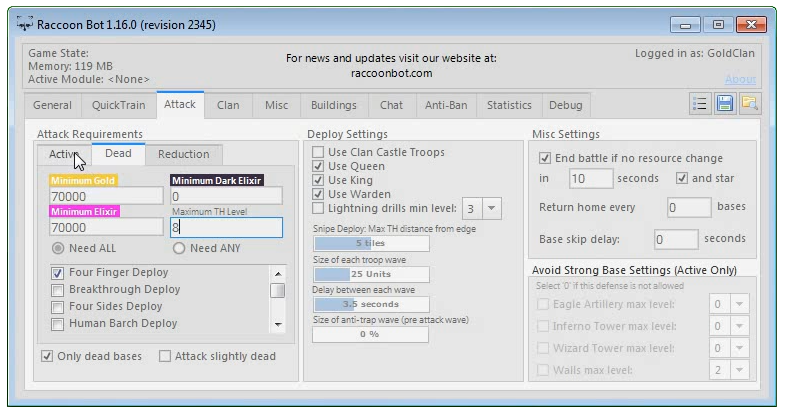Uncheck the Use Queen option
Screen dimensions: 785x419
(318, 166)
